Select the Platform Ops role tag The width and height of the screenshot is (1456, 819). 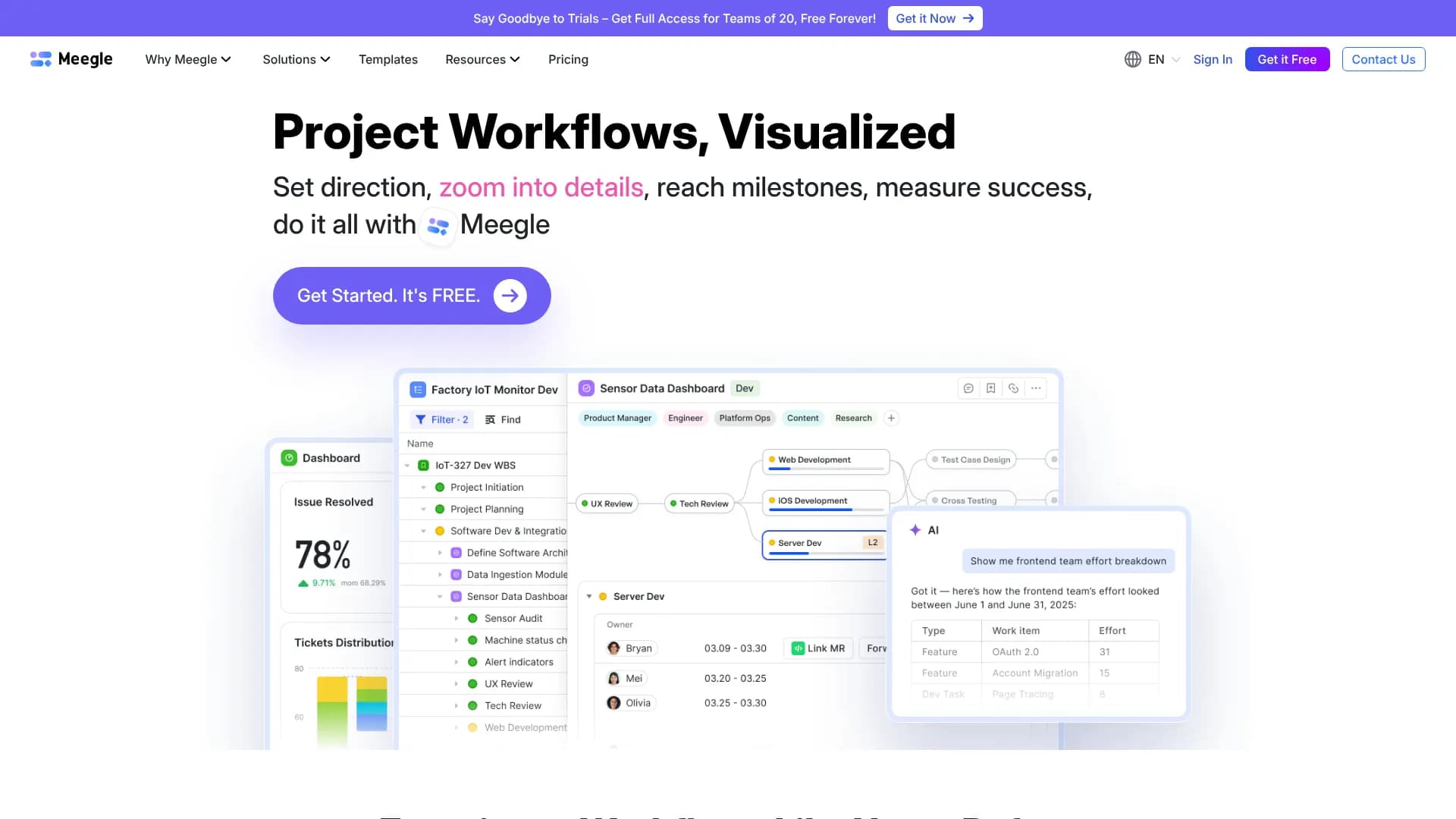(744, 418)
